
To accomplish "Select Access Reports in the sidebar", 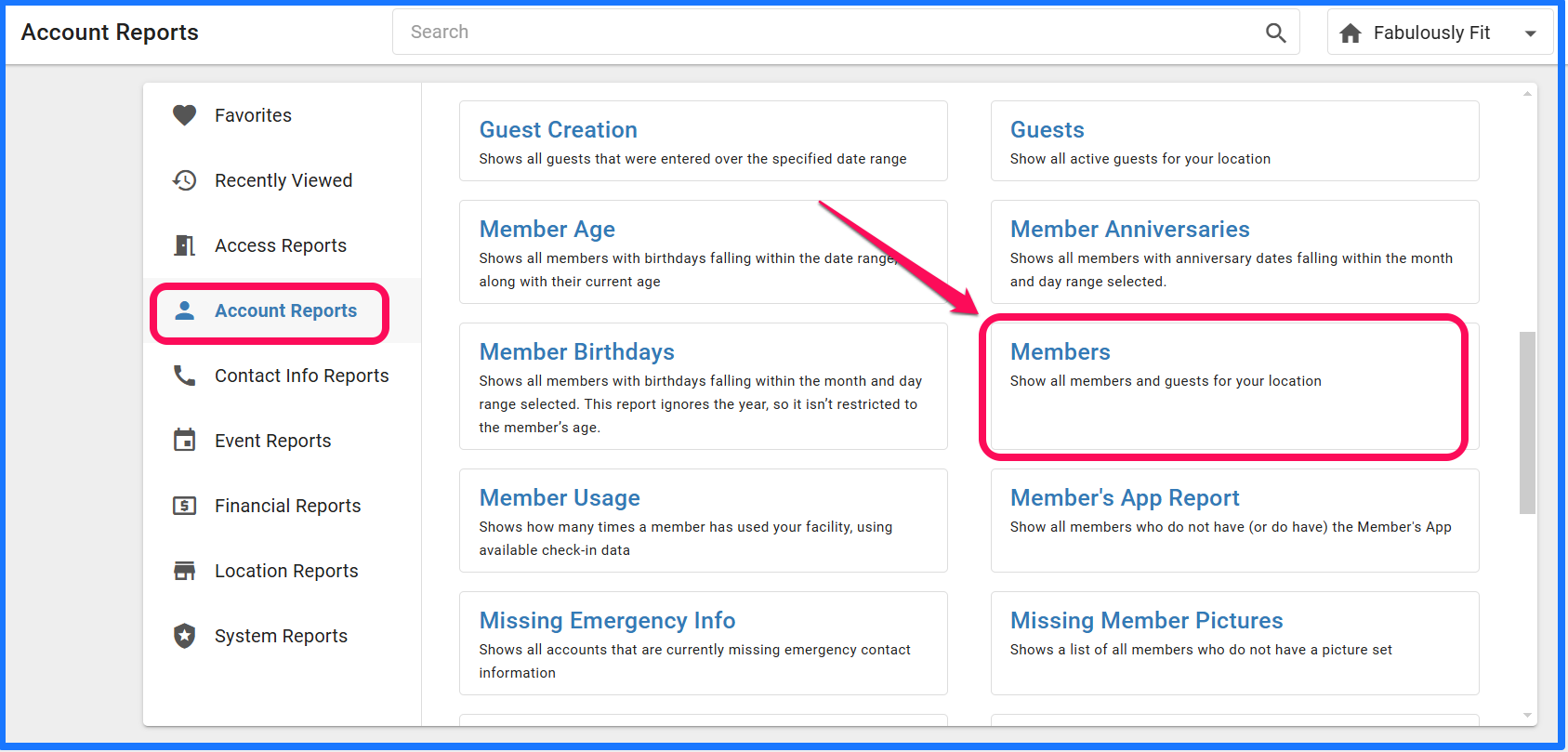I will coord(283,245).
